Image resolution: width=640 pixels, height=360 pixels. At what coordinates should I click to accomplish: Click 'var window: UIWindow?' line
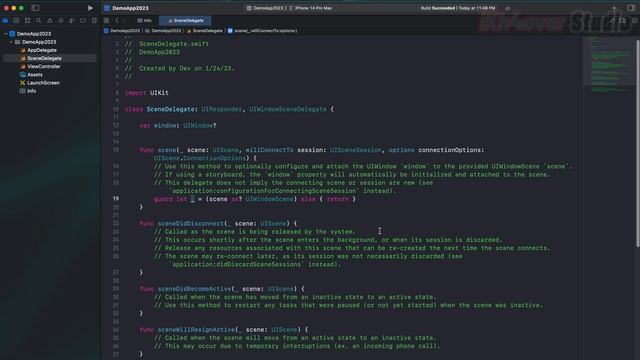coord(178,126)
